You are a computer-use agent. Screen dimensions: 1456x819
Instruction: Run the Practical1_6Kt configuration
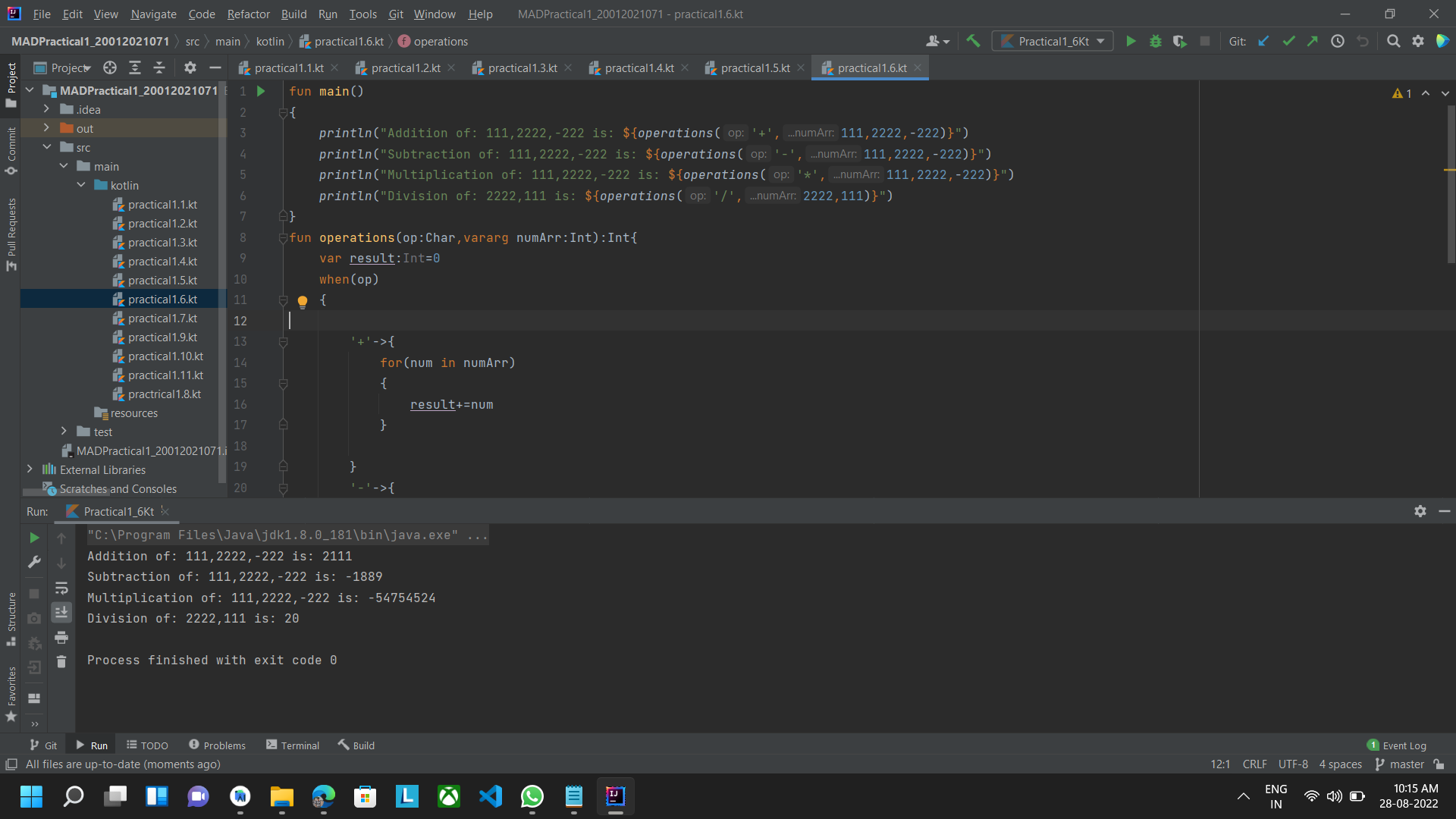point(1131,41)
